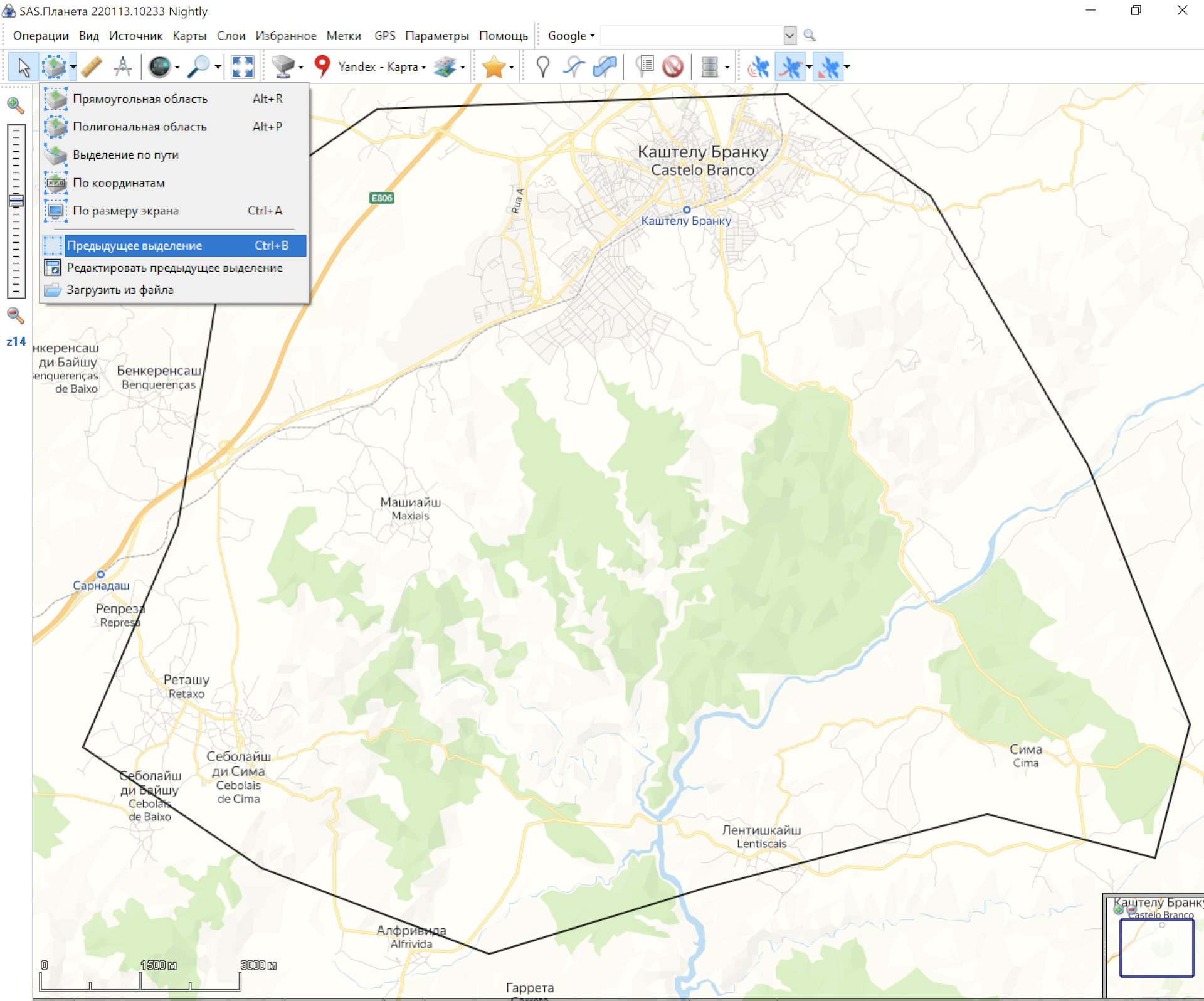Click the GPS connect satellite icon
Image resolution: width=1204 pixels, height=1001 pixels.
point(759,66)
